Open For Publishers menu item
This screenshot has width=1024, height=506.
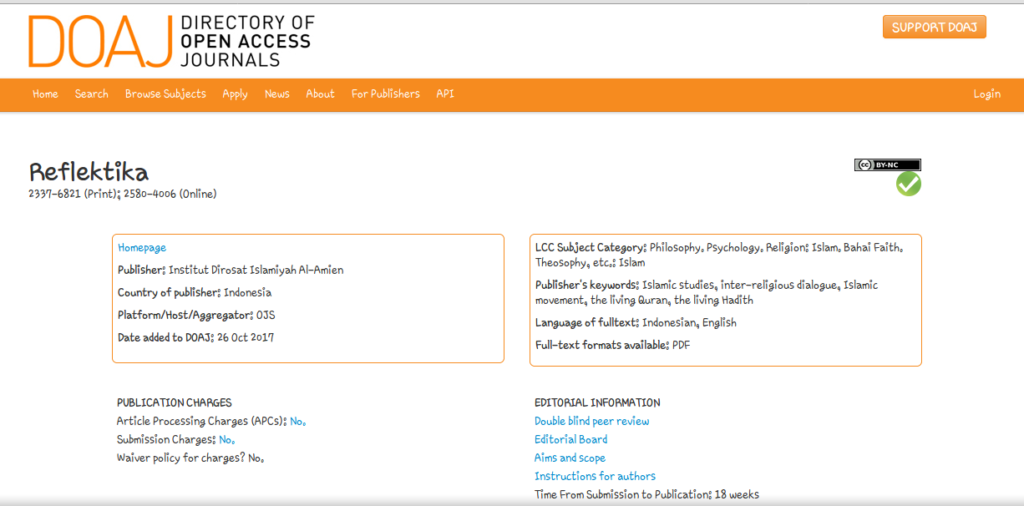click(385, 94)
